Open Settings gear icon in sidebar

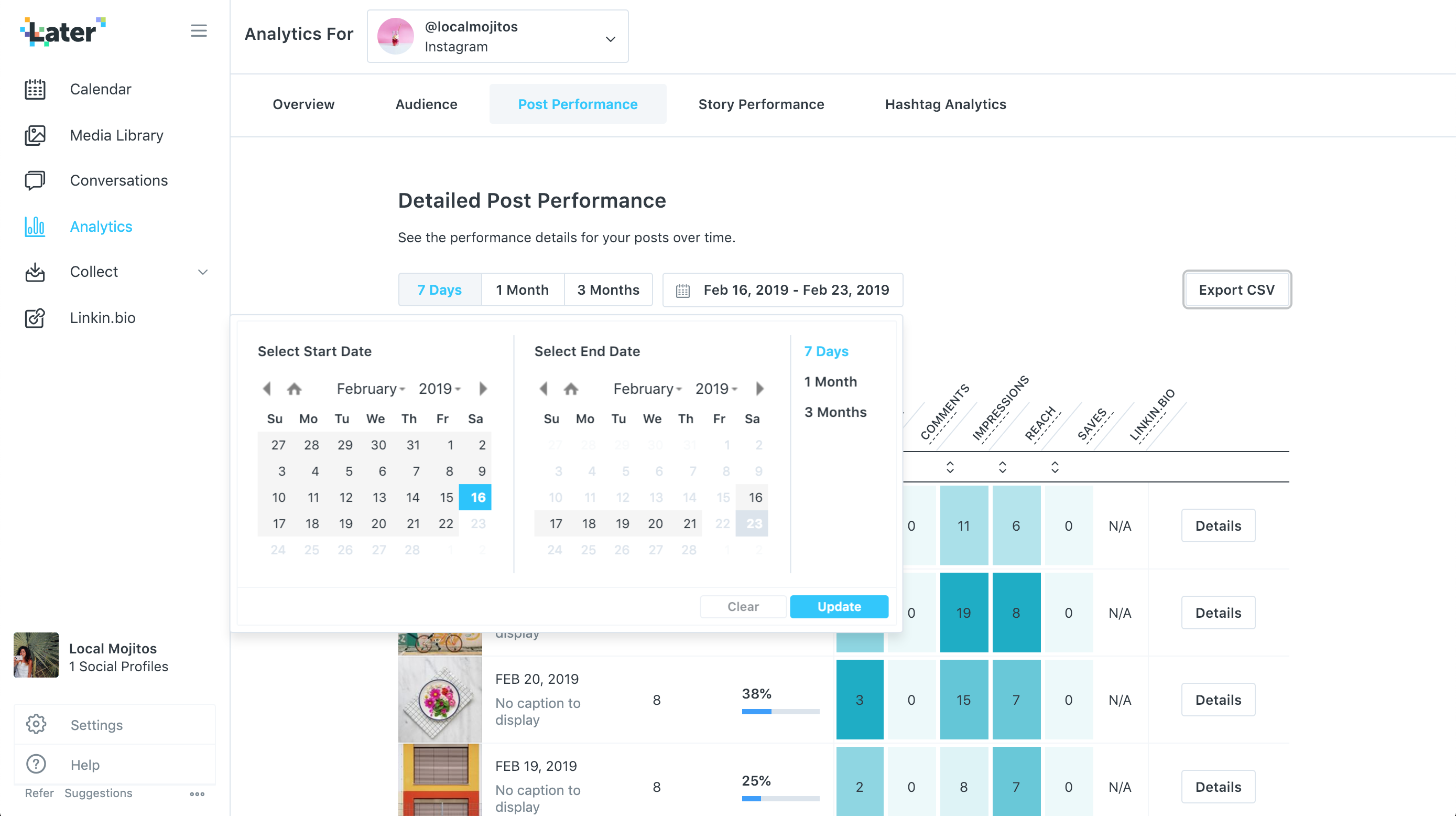click(36, 724)
